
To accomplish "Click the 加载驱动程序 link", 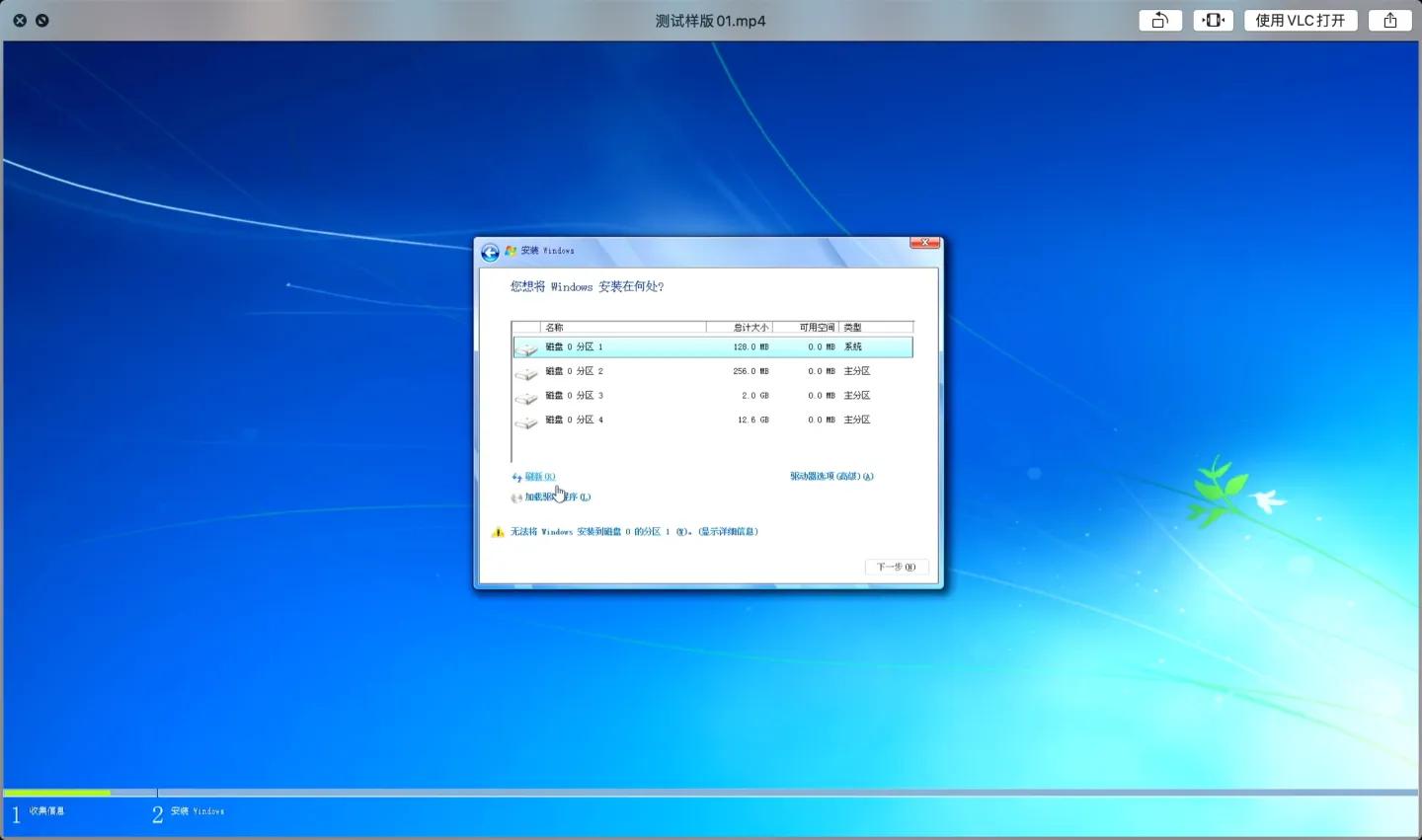I will [x=557, y=497].
